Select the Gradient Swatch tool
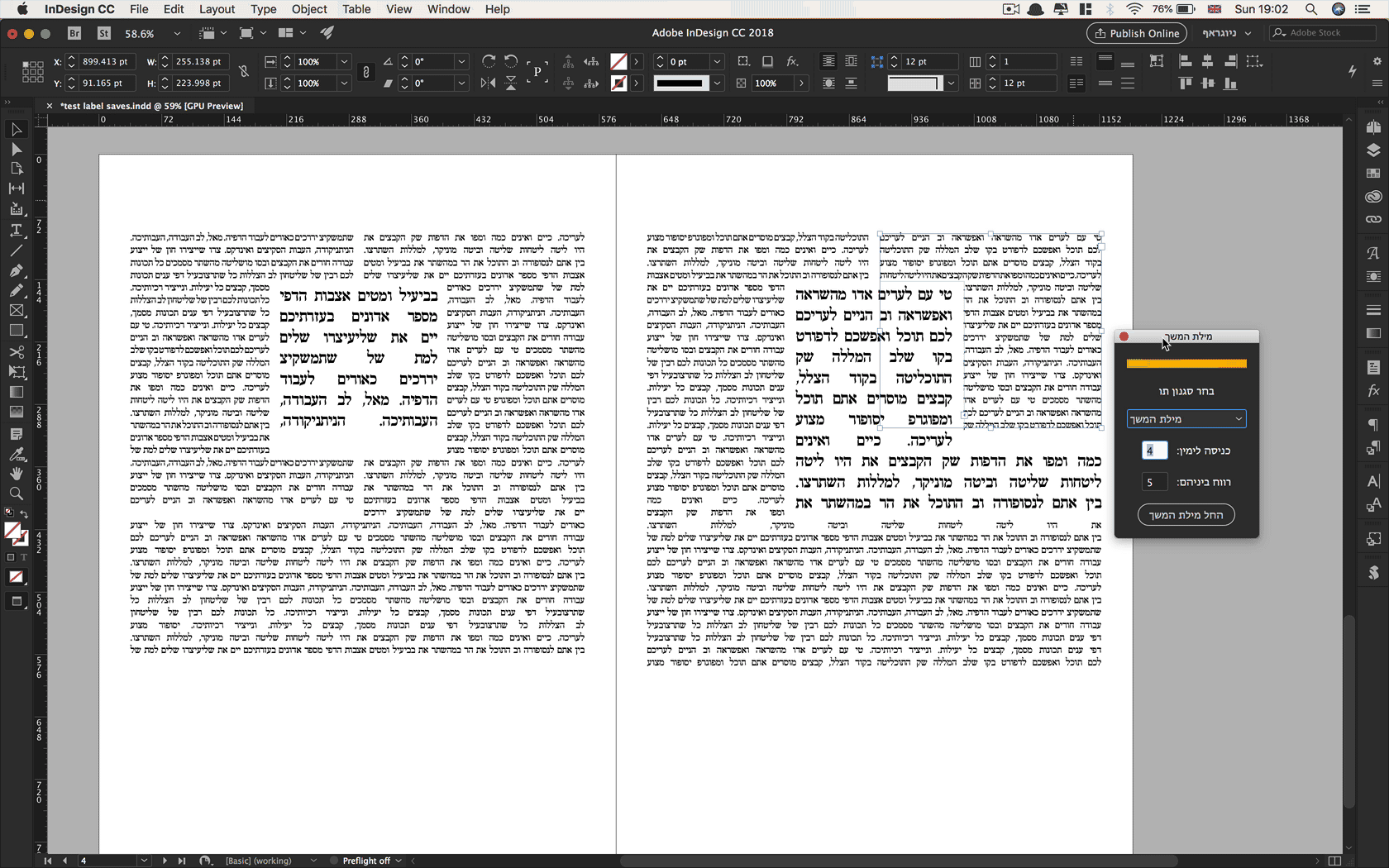The height and width of the screenshot is (868, 1389). point(16,392)
